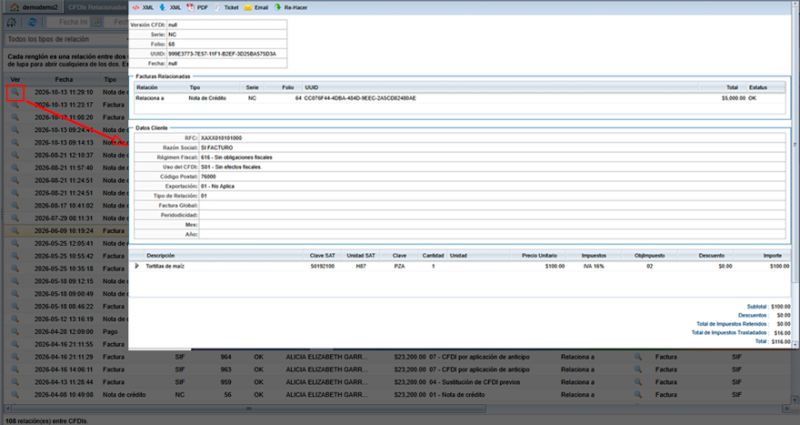Click '04 - Sustitución de CFDI previos' cell
Viewport: 800px width, 425px height.
tap(474, 382)
